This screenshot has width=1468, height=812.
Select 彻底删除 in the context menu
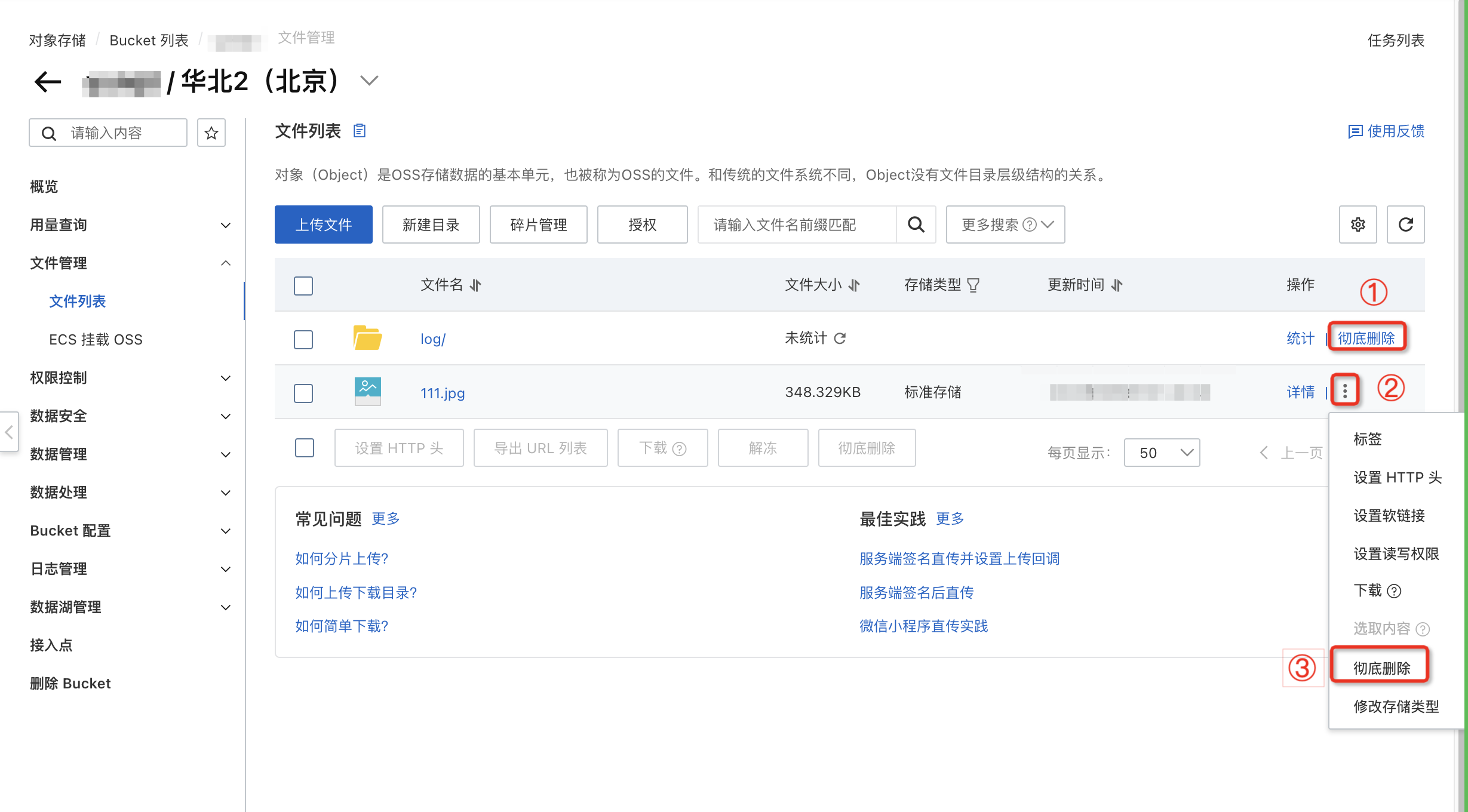1381,668
